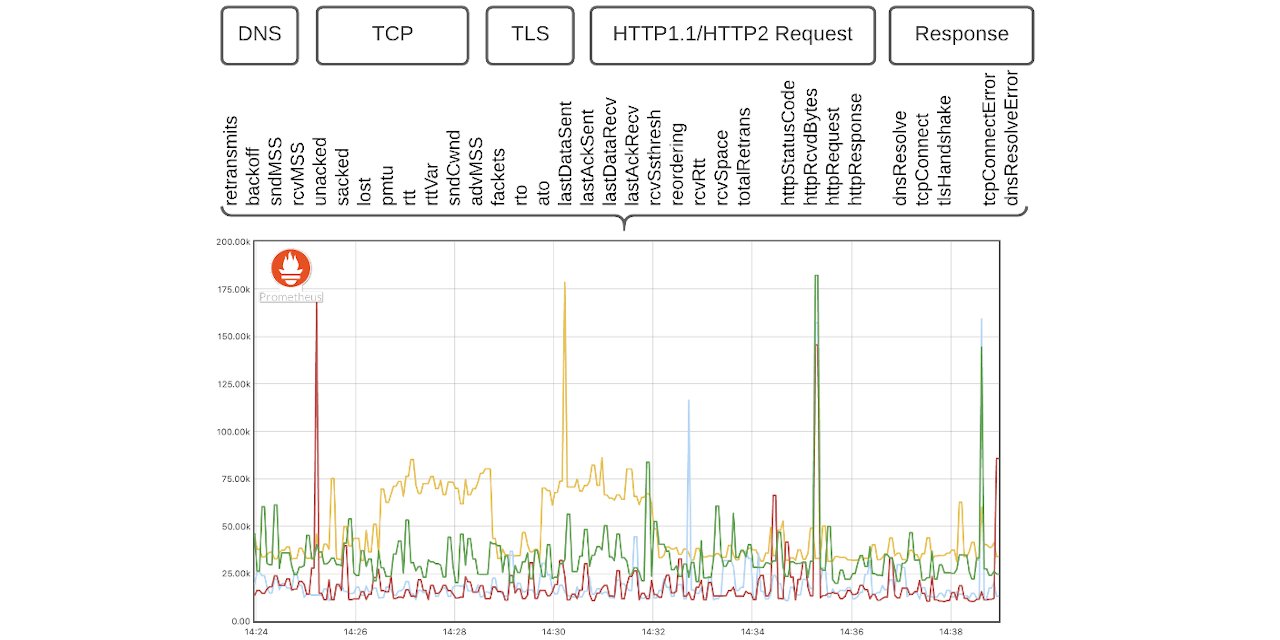This screenshot has width=1280, height=640.
Task: Click the 200.00k y-axis value
Action: coord(233,242)
